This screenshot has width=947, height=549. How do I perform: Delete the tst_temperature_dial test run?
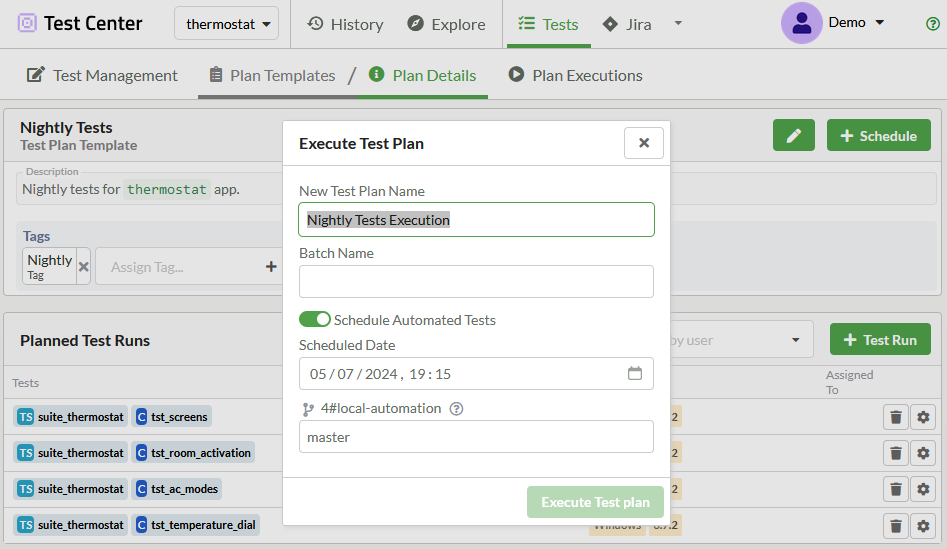point(895,525)
